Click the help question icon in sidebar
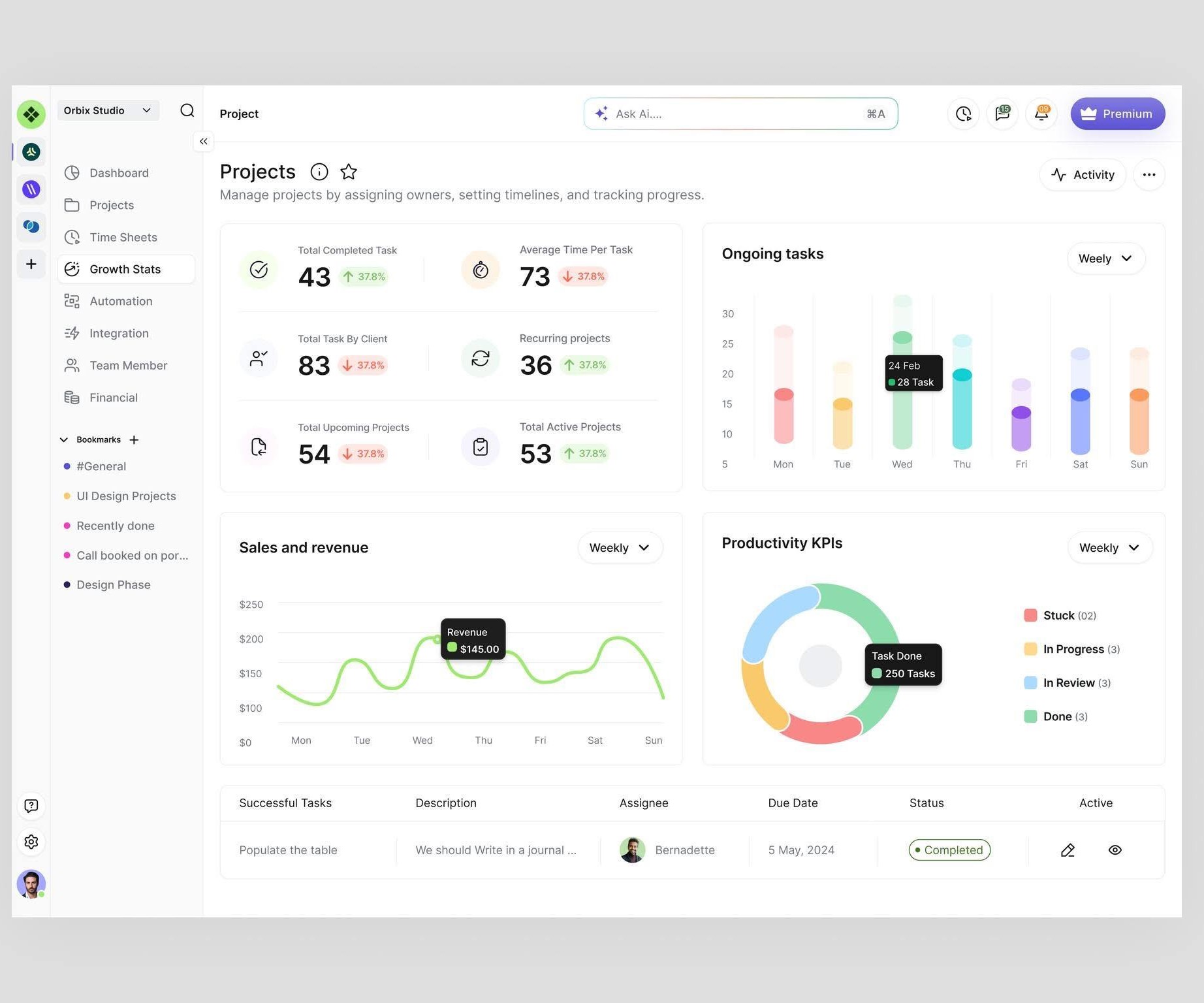This screenshot has height=1003, width=1204. point(31,806)
